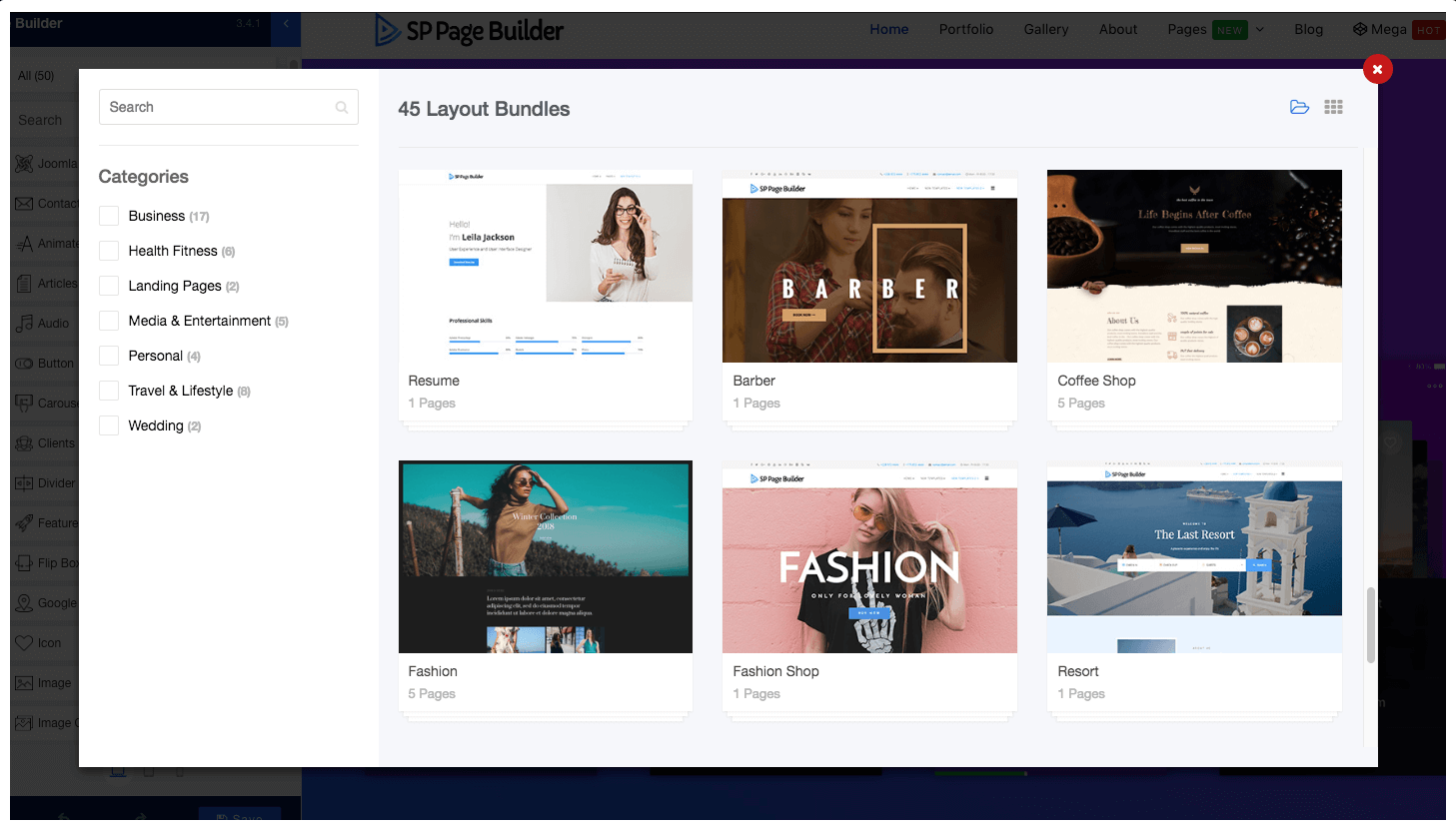Open the About menu item
The height and width of the screenshot is (830, 1456).
click(1118, 30)
